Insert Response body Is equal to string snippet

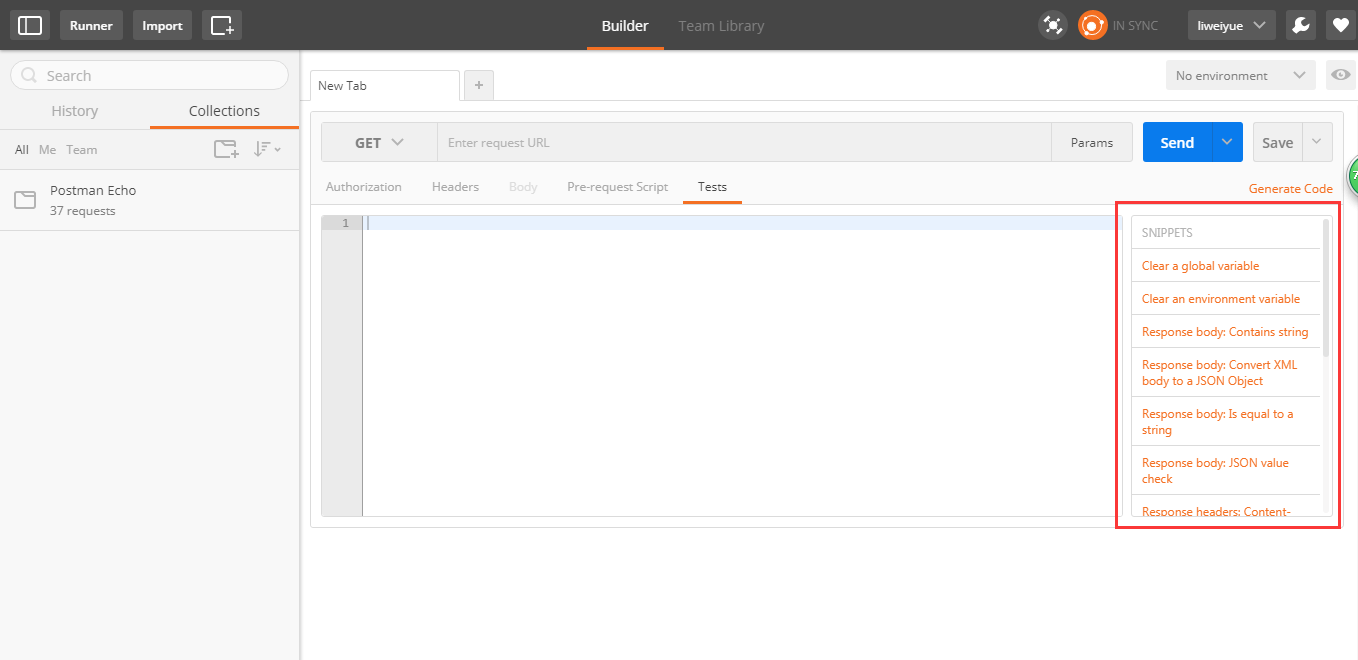[x=1217, y=422]
